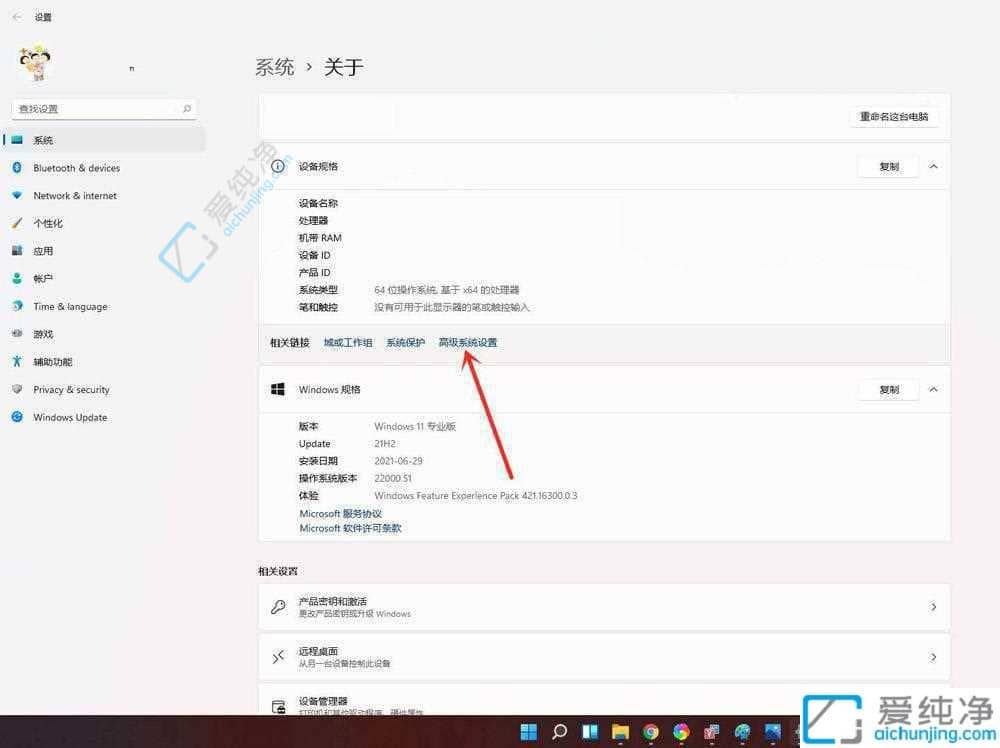Image resolution: width=1000 pixels, height=748 pixels.
Task: Click the 远程桌面 remote icon
Action: coord(278,657)
